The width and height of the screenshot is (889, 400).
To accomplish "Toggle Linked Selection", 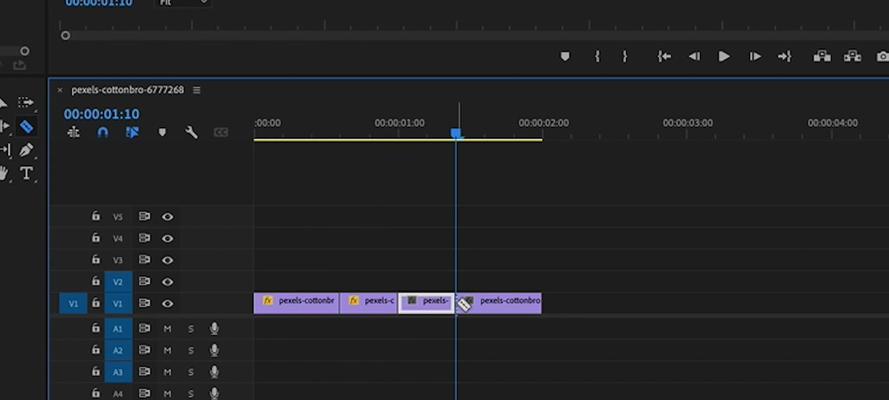I will coord(132,133).
